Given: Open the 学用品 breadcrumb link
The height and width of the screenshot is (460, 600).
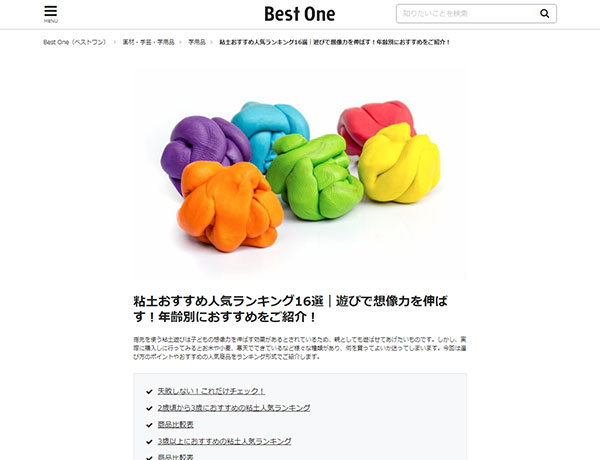Looking at the screenshot, I should pyautogui.click(x=197, y=42).
